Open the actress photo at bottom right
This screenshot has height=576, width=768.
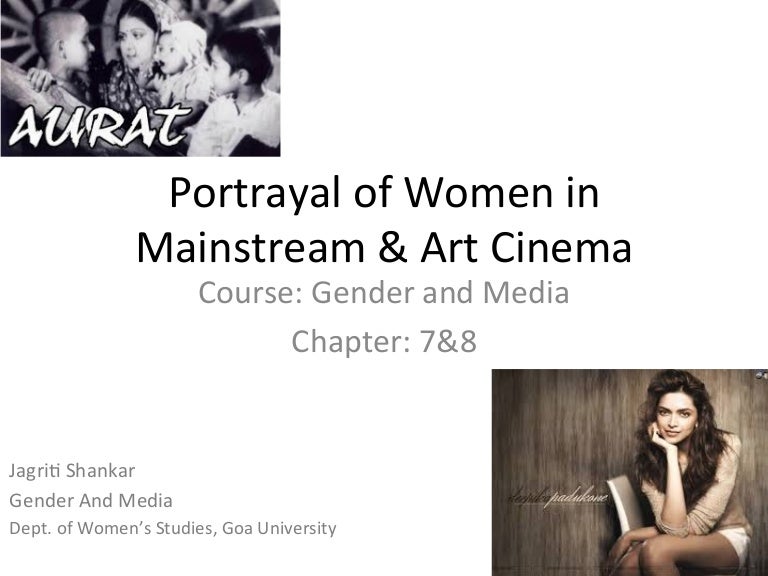(x=629, y=472)
